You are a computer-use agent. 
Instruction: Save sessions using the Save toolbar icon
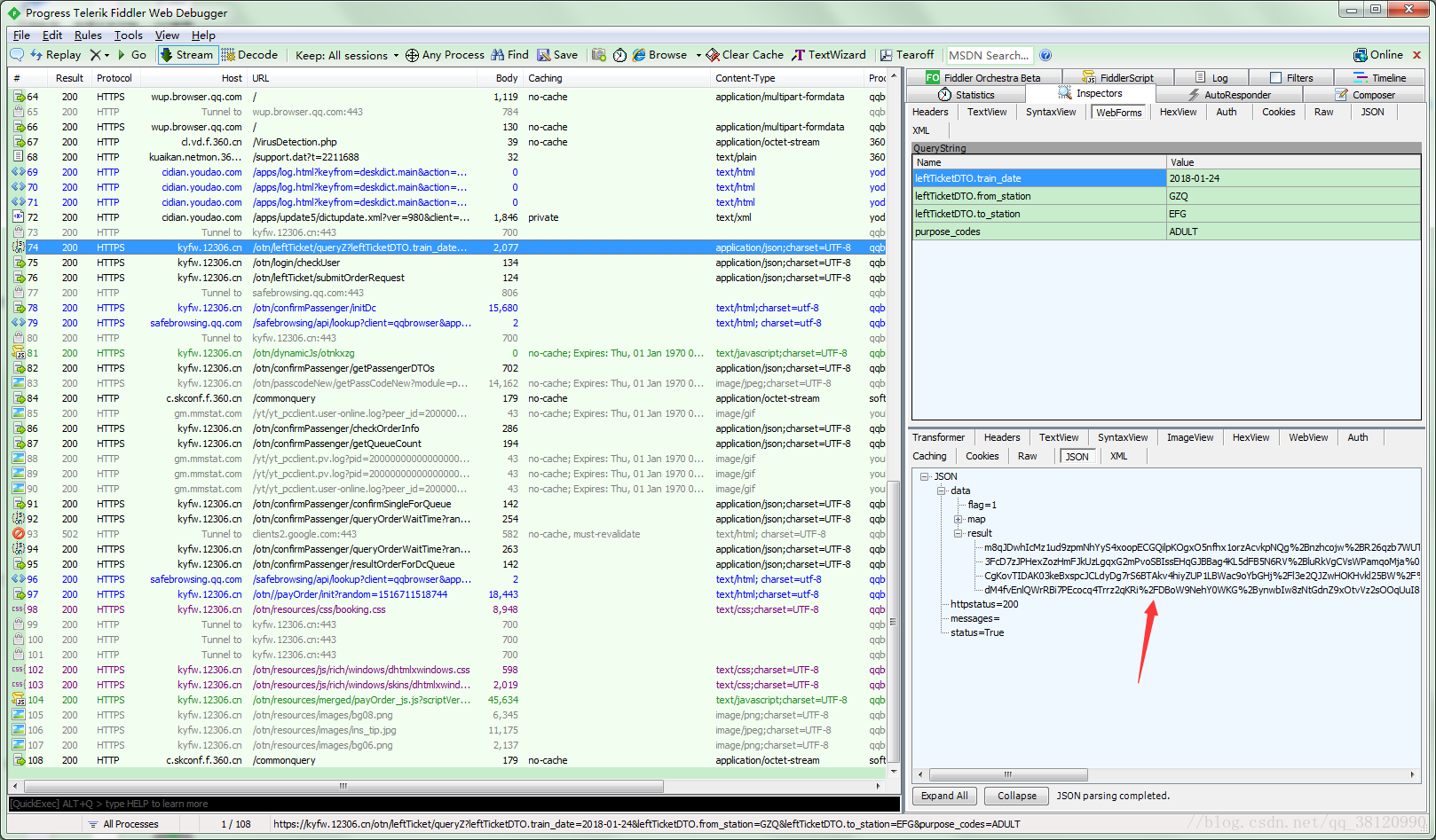(557, 55)
